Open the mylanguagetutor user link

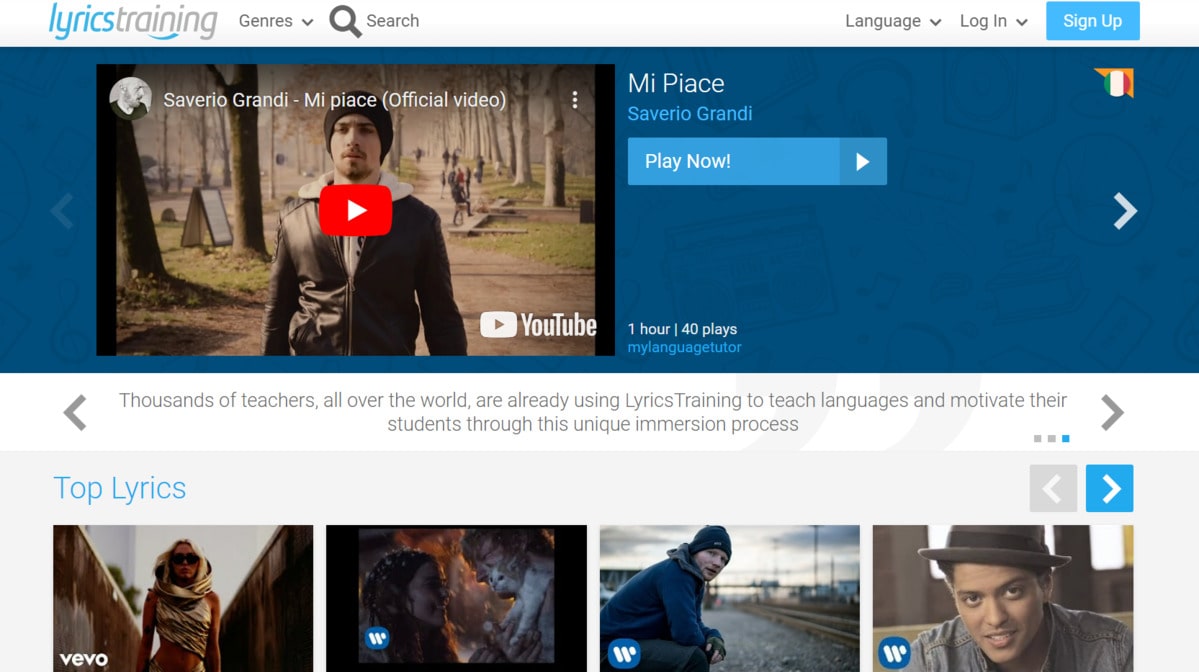click(x=684, y=347)
